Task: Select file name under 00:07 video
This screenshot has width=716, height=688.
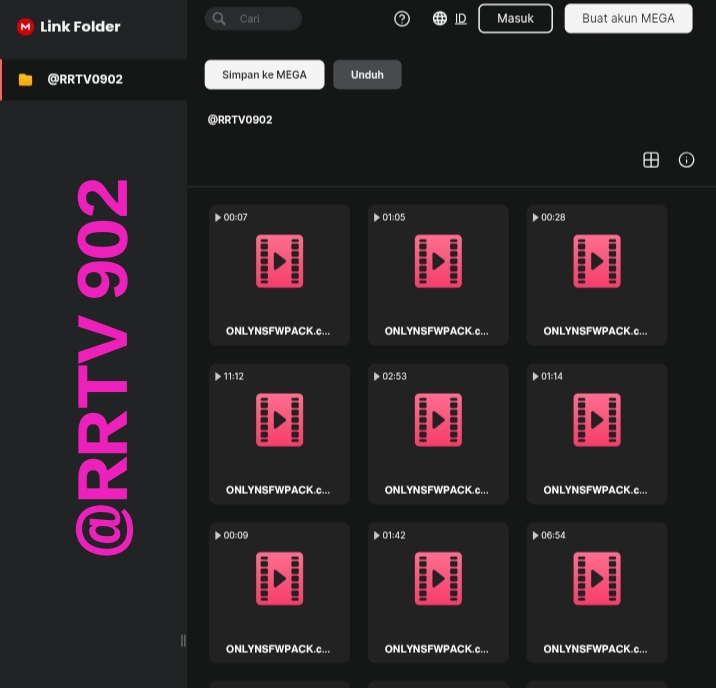Action: pyautogui.click(x=278, y=331)
